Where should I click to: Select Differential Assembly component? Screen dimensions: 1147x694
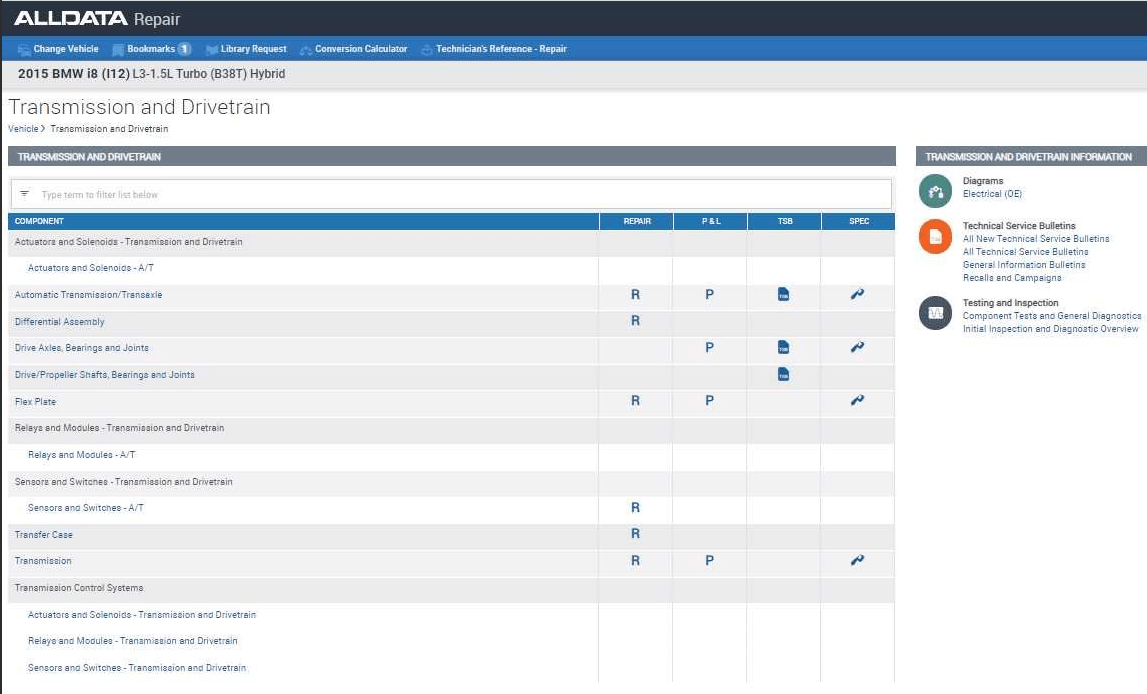[59, 322]
